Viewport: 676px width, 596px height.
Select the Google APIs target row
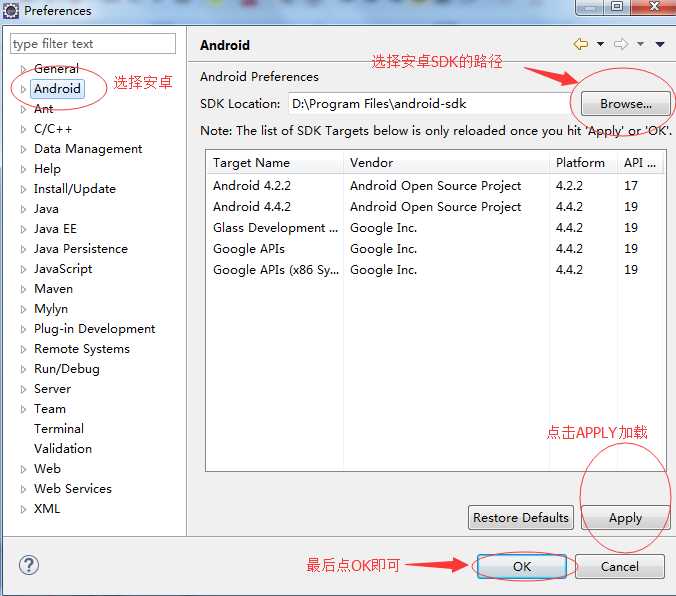436,249
